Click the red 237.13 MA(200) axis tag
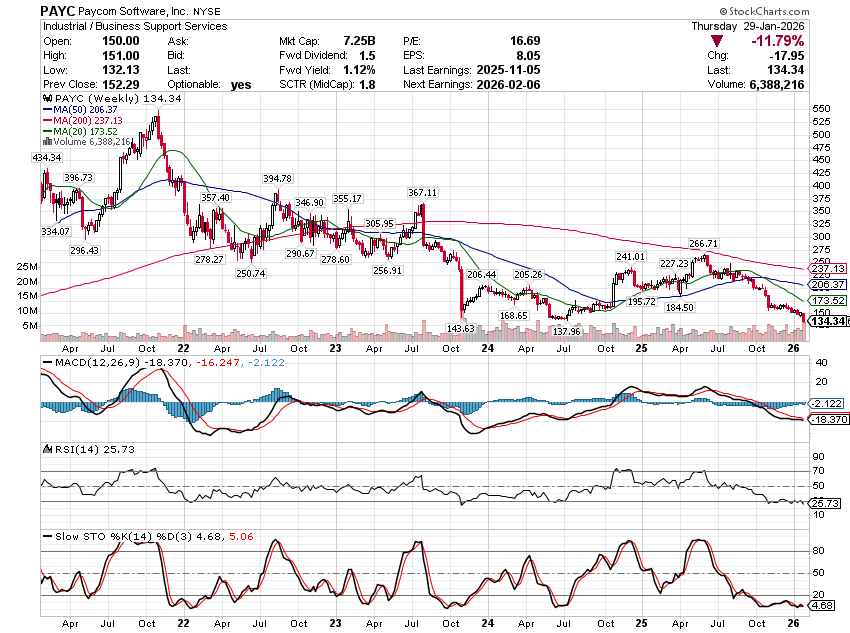The height and width of the screenshot is (633, 850). click(x=826, y=268)
